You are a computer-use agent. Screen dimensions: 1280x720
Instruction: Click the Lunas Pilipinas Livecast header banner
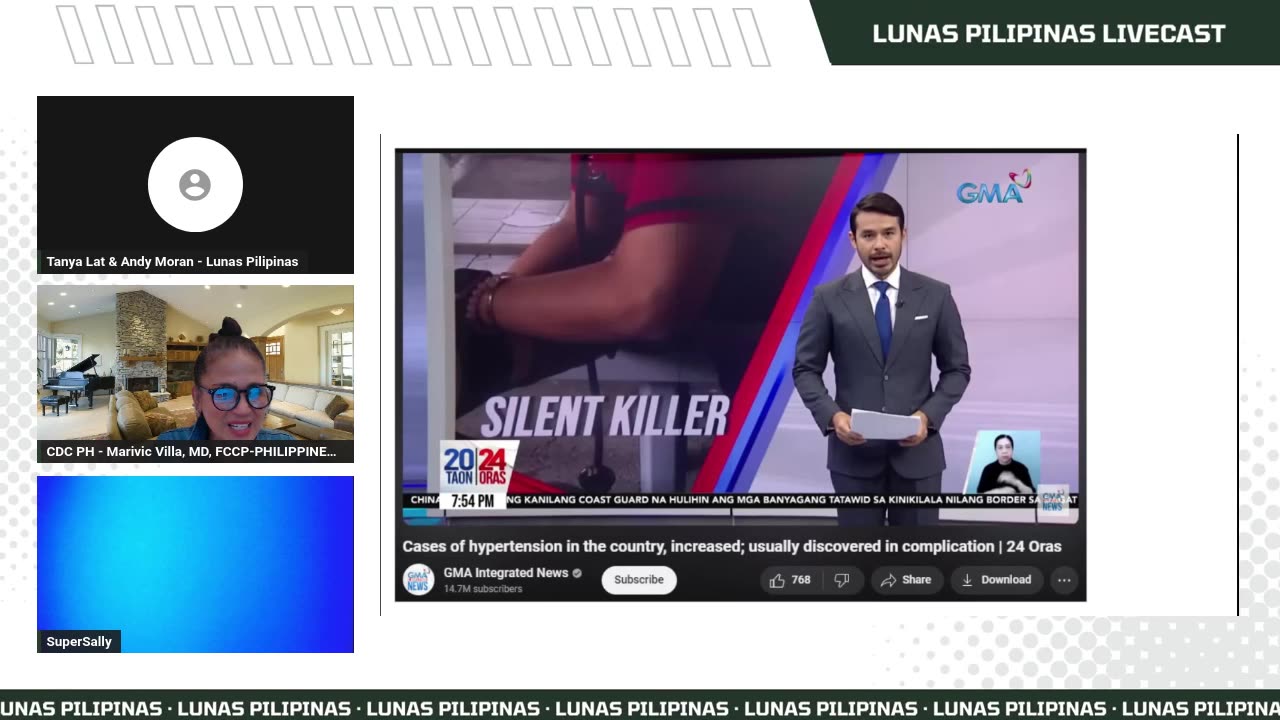[x=1048, y=33]
